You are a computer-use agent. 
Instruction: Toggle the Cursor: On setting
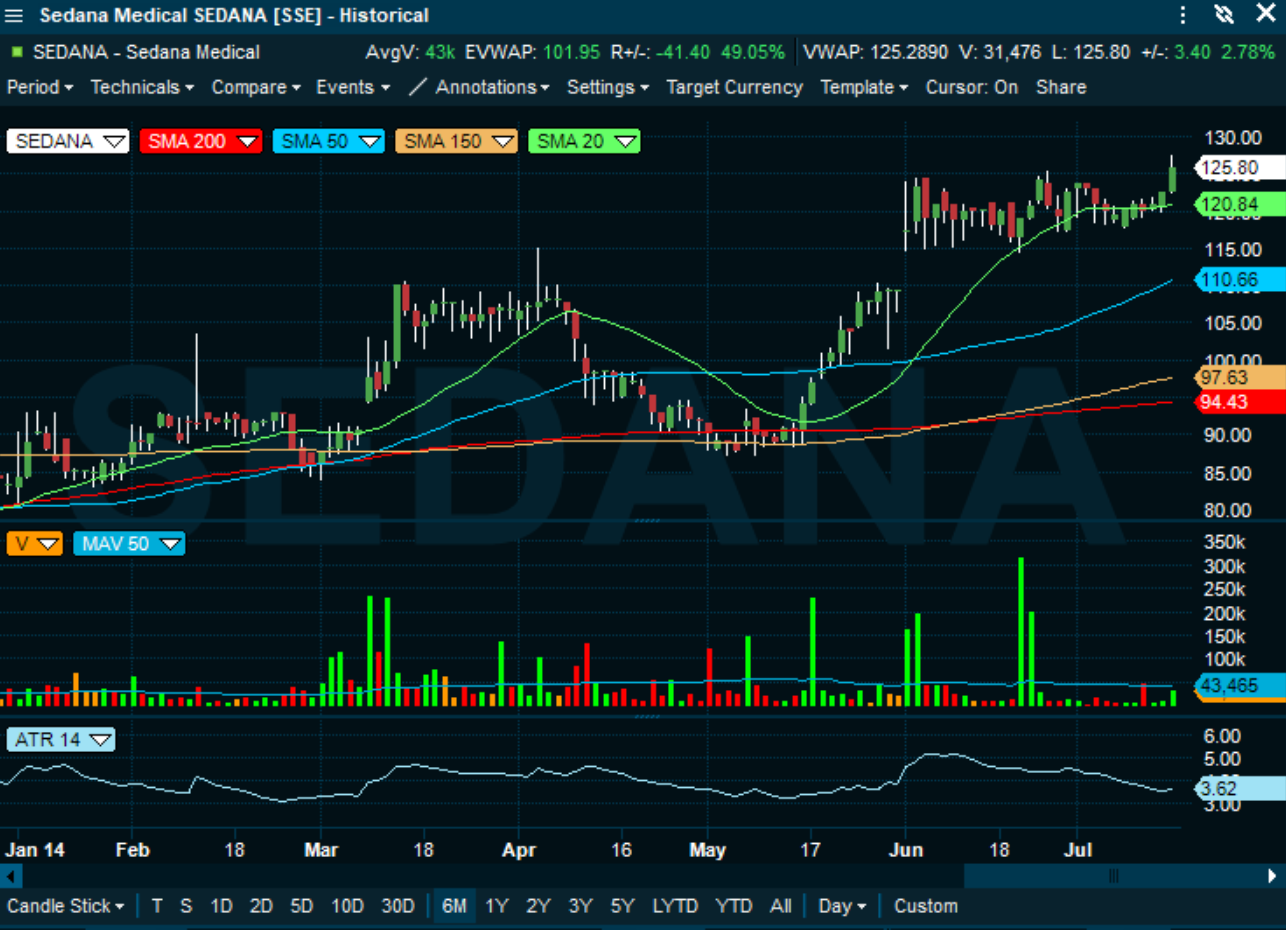pyautogui.click(x=972, y=87)
